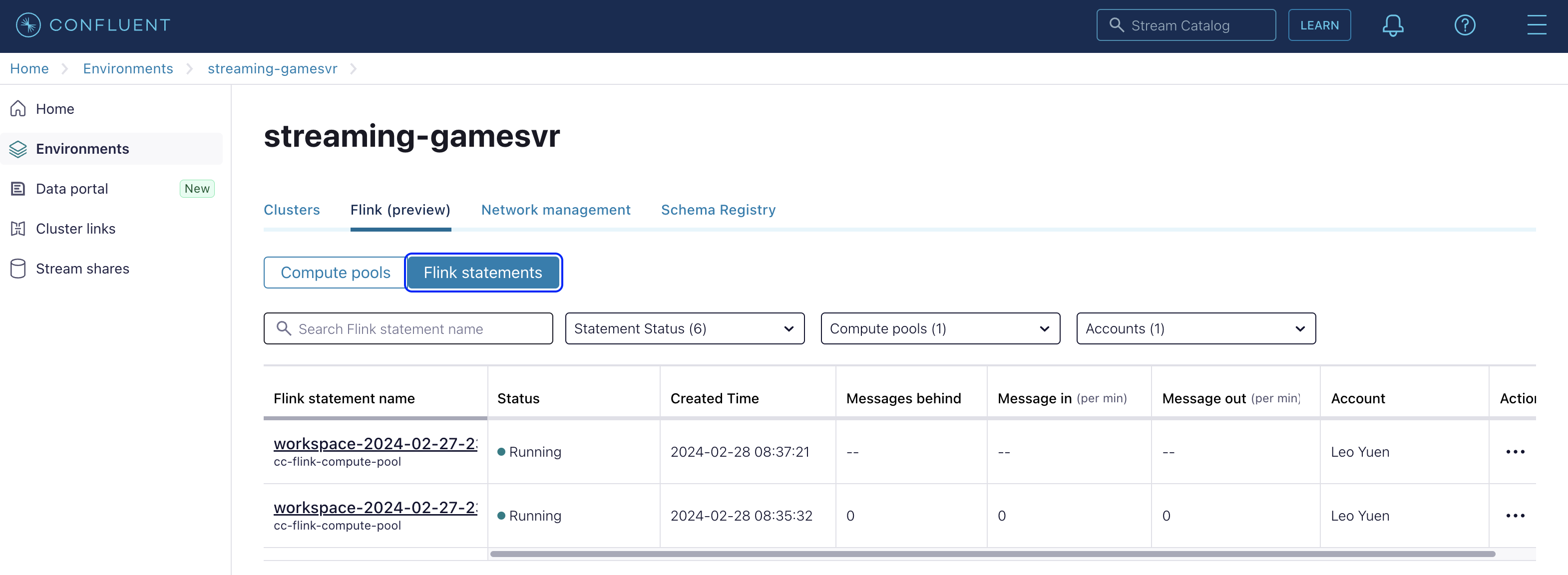Viewport: 1568px width, 575px height.
Task: Open the hamburger menu in header
Action: [1537, 25]
